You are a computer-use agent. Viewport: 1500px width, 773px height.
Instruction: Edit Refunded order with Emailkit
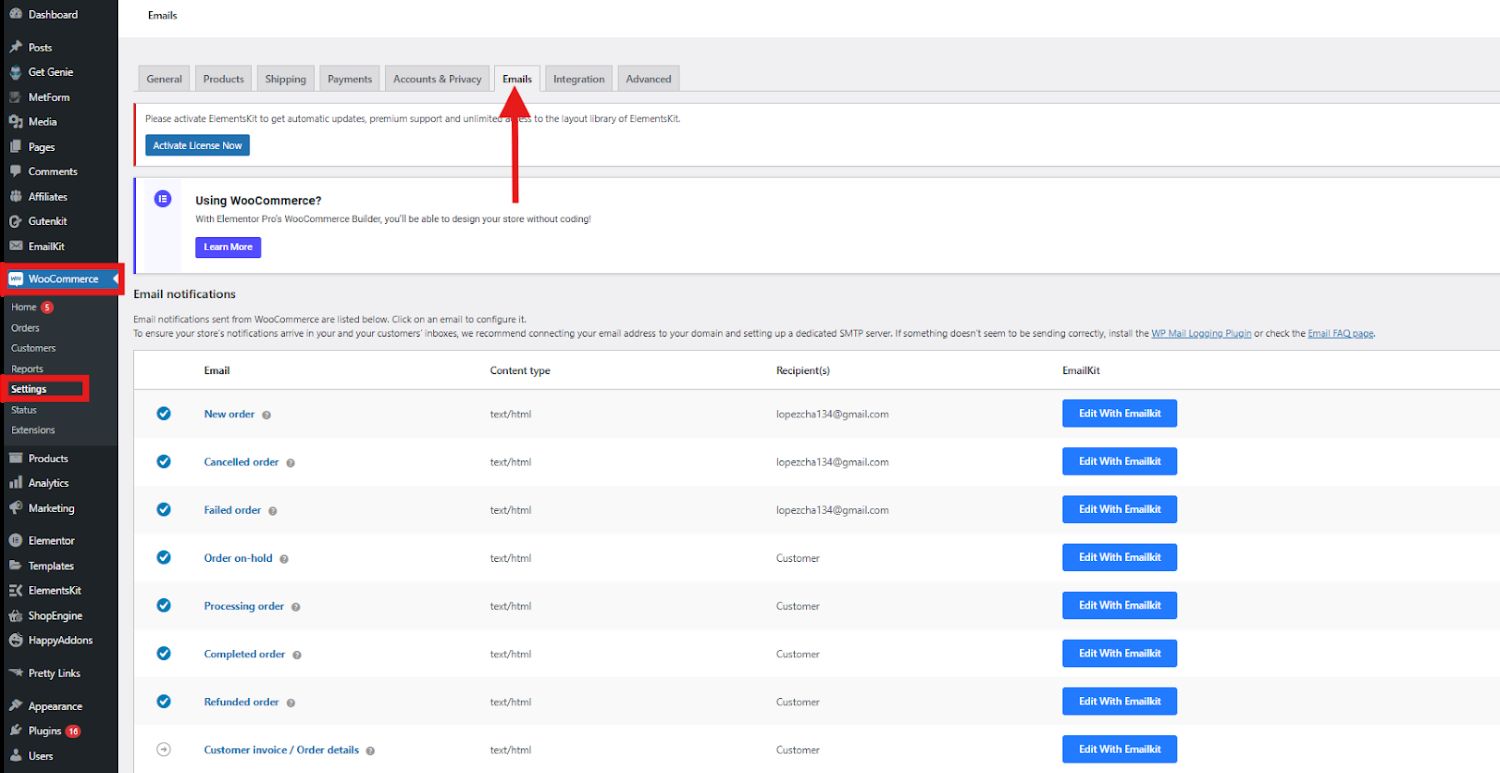tap(1119, 701)
